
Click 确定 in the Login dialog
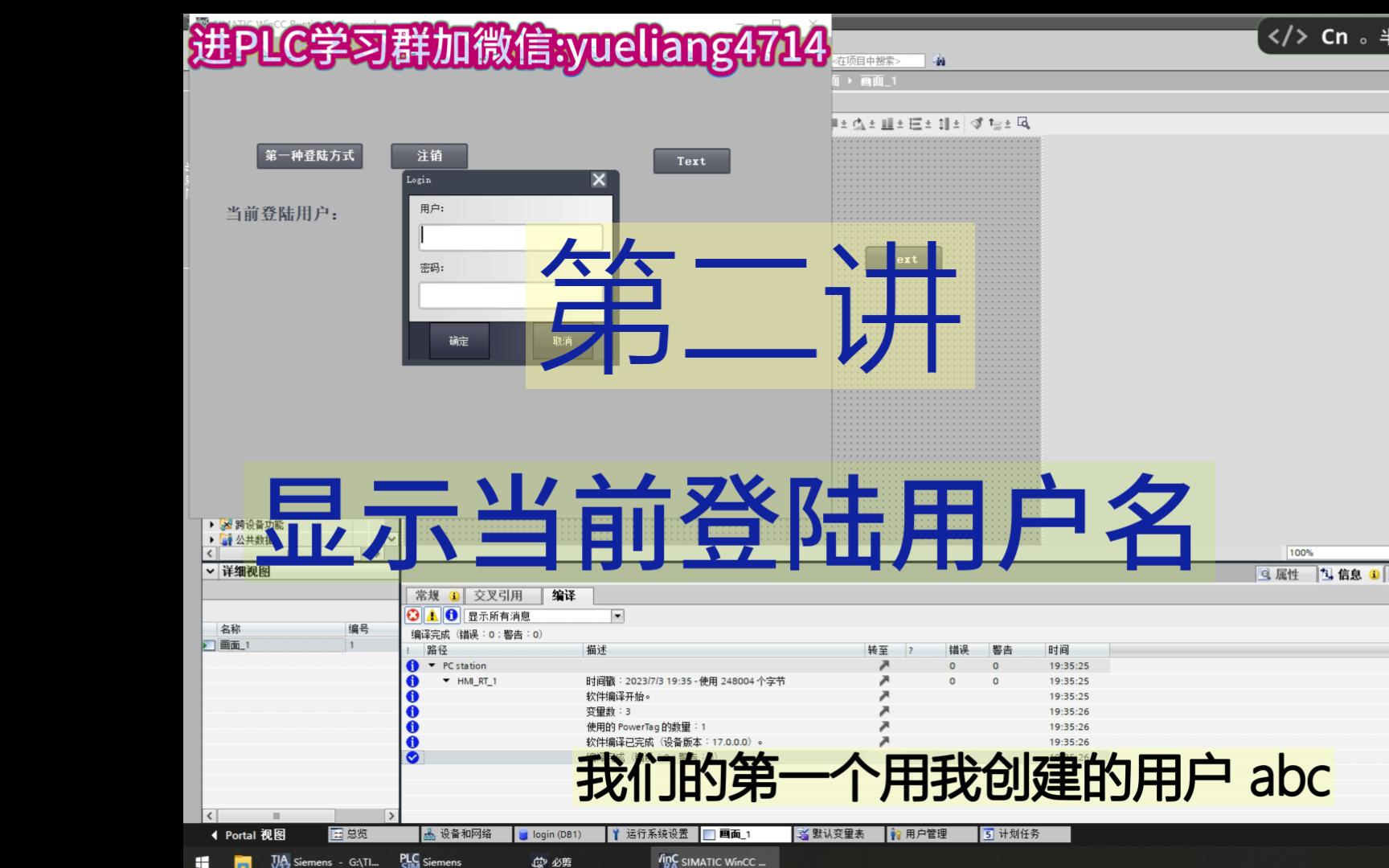click(459, 341)
